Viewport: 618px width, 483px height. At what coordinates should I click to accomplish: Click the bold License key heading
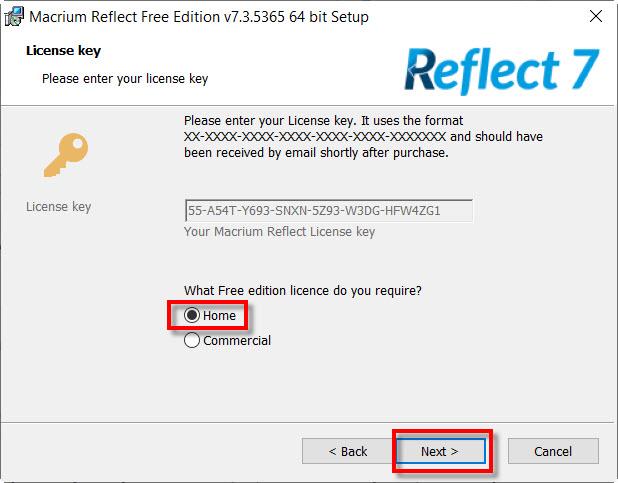pyautogui.click(x=63, y=50)
